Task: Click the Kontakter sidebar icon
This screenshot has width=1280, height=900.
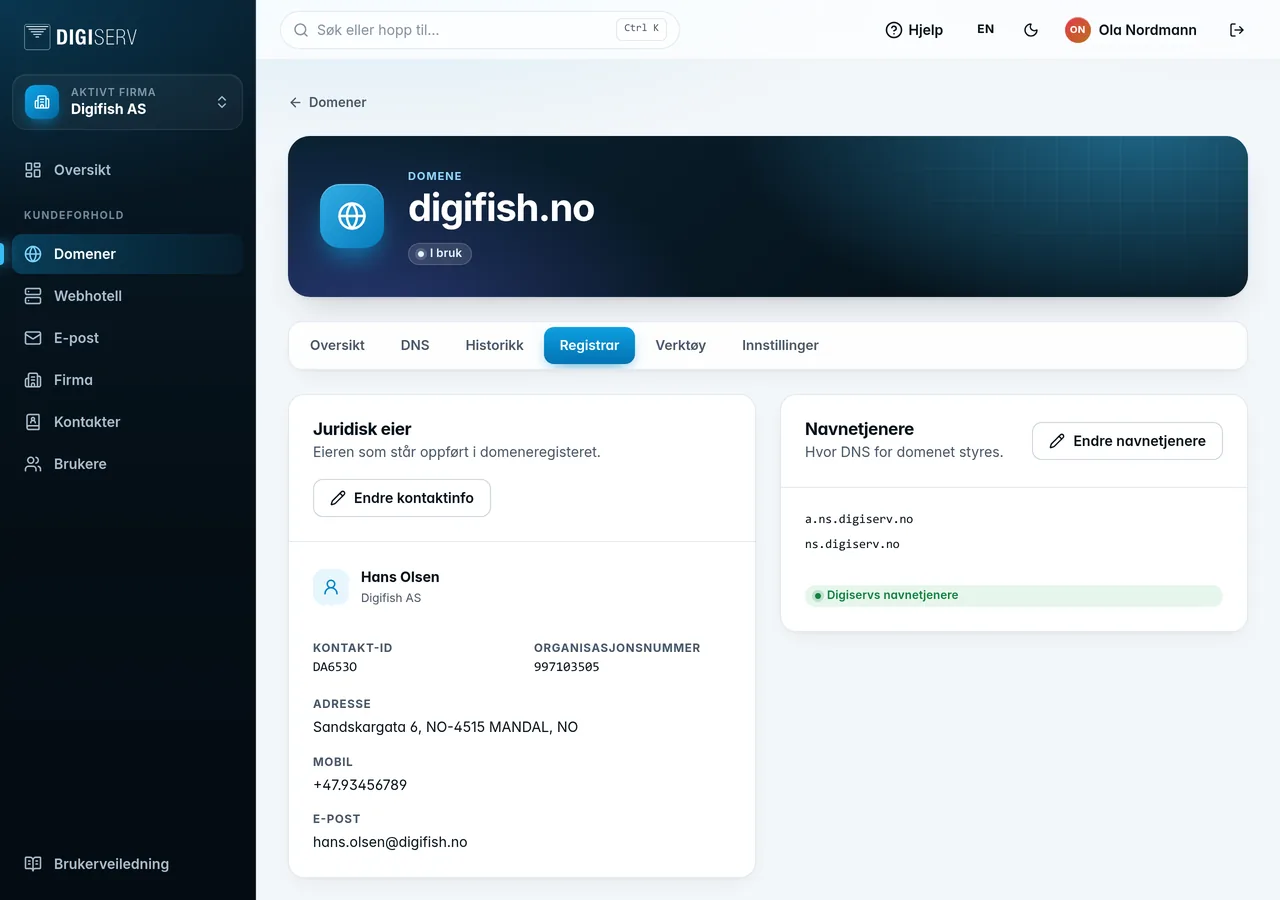Action: coord(33,422)
